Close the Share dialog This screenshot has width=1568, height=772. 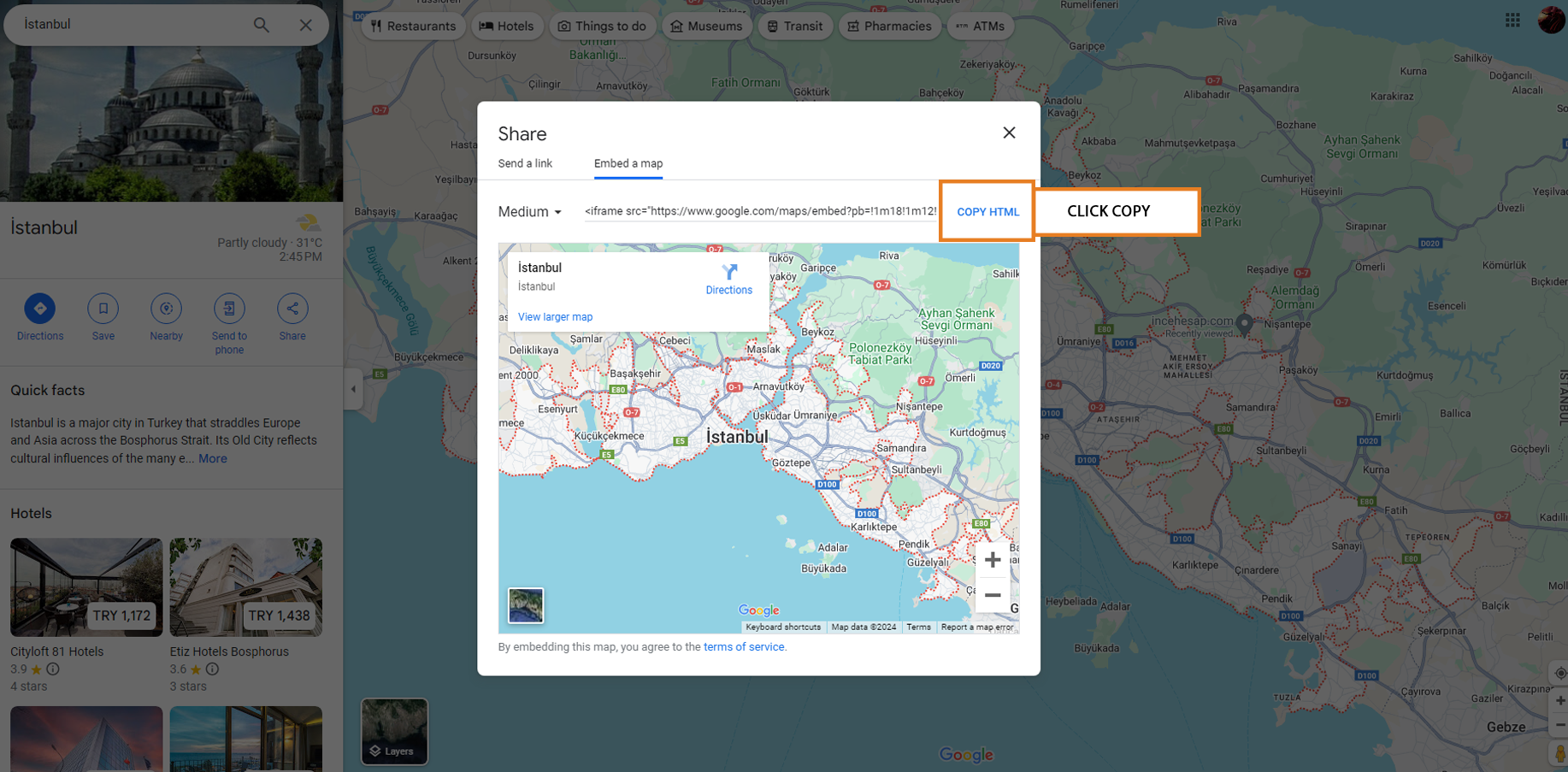1009,133
